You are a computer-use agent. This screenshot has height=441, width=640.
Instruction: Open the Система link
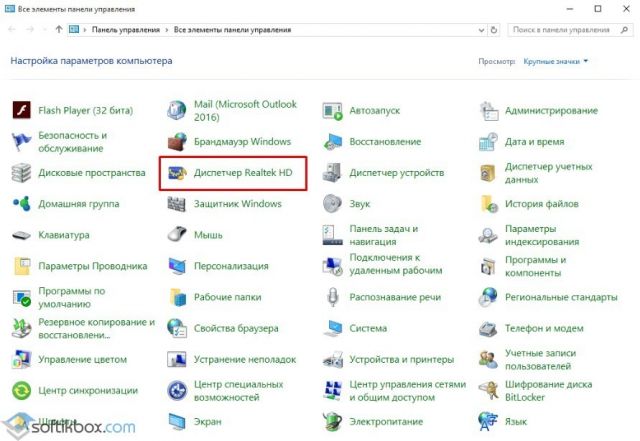(x=368, y=328)
